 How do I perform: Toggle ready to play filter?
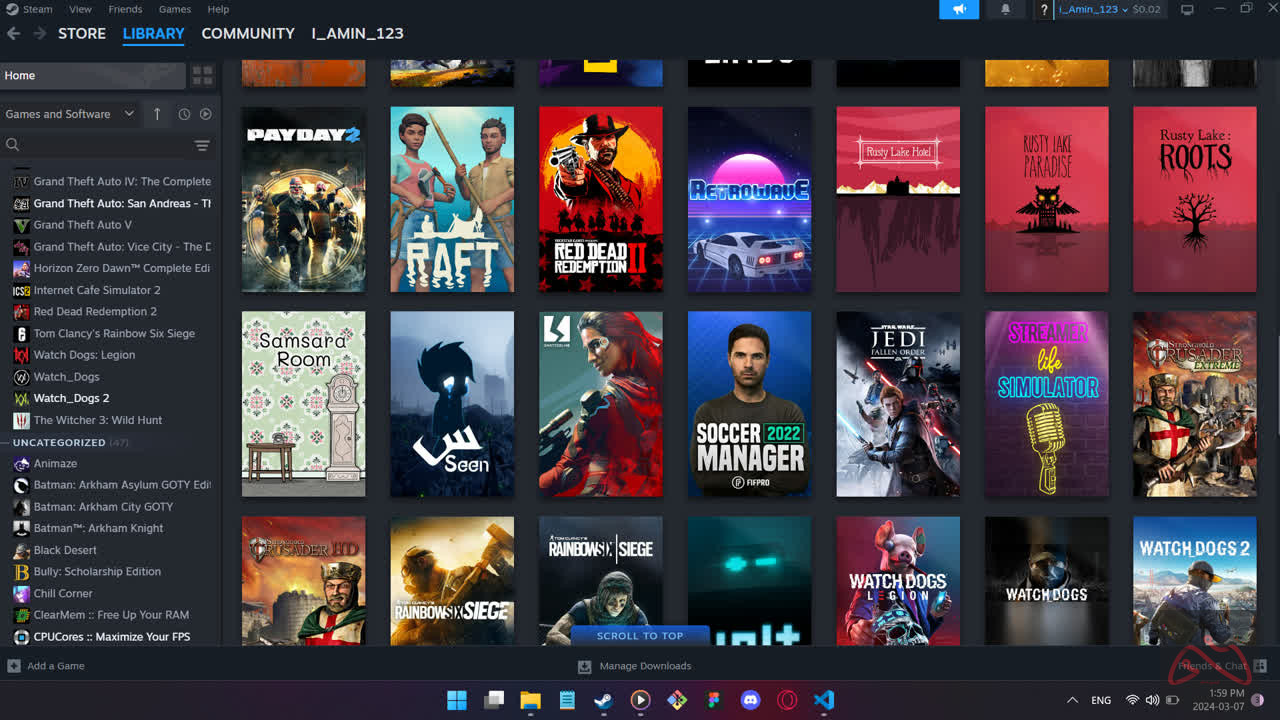pyautogui.click(x=205, y=114)
